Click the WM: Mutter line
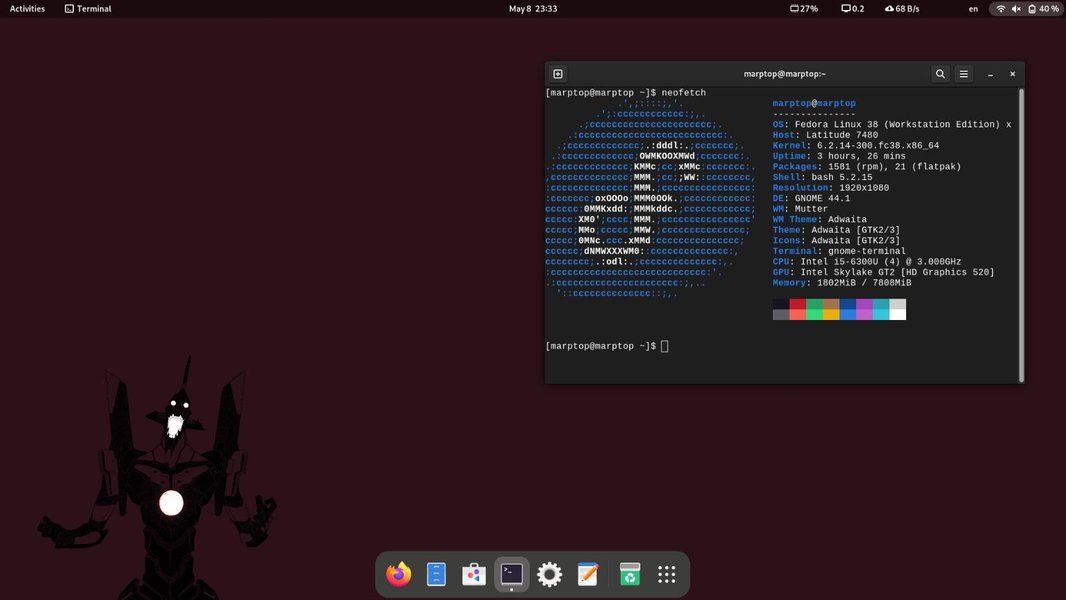1066x600 pixels. tap(800, 209)
